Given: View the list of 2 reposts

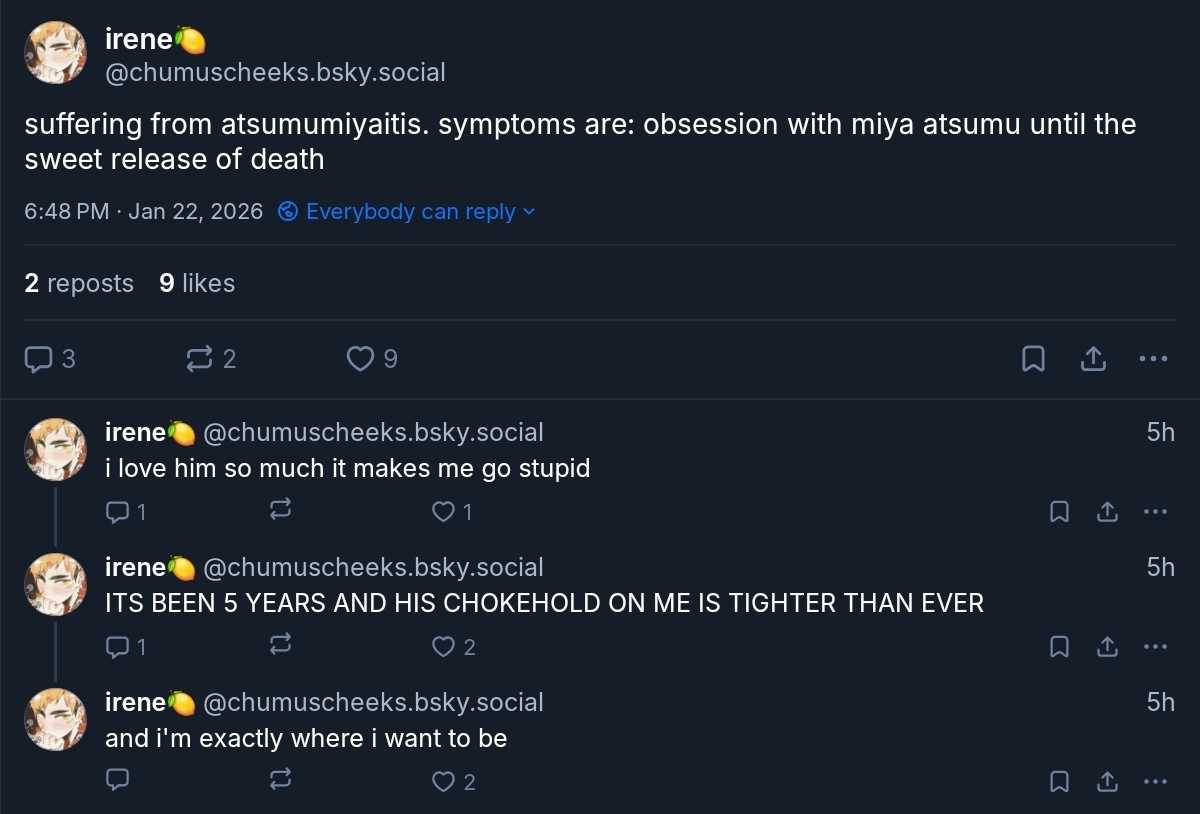Looking at the screenshot, I should pyautogui.click(x=79, y=284).
